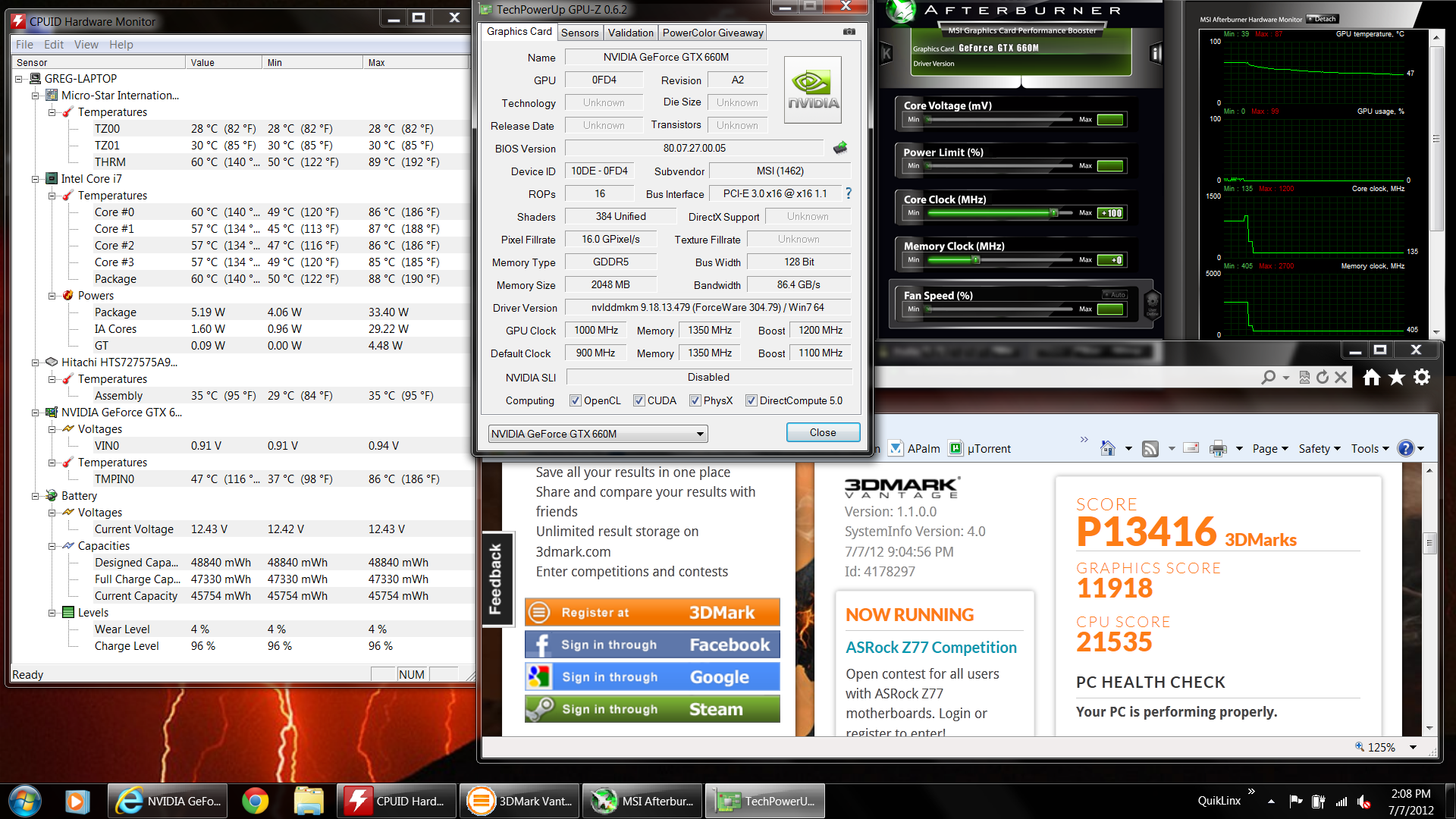Open the PowerColor Giveaway tab
Screen dimensions: 1456x819
[x=713, y=33]
